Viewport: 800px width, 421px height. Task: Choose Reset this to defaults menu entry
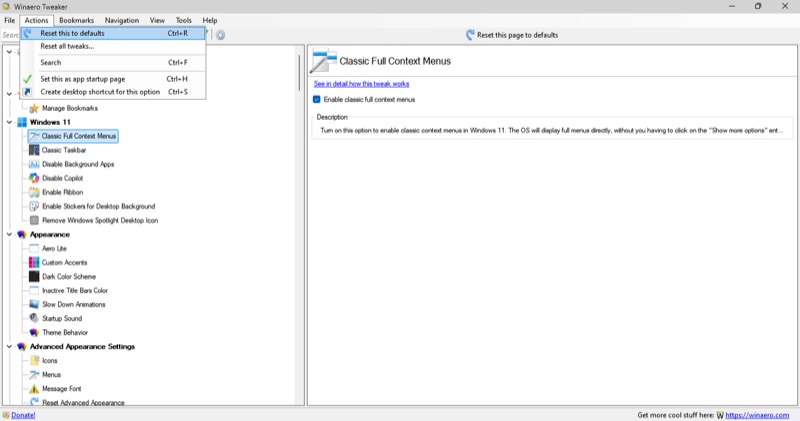point(113,33)
